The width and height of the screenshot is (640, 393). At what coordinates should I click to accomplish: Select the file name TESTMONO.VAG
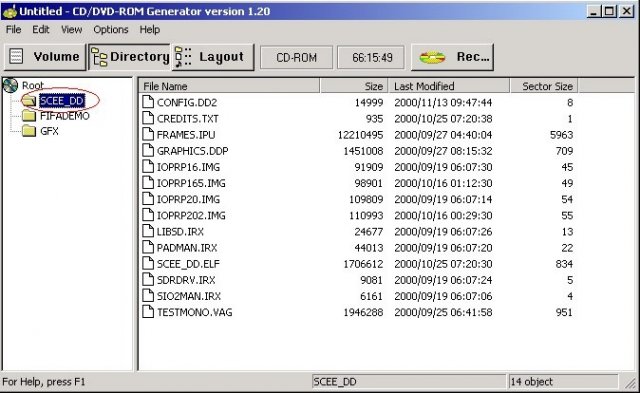pyautogui.click(x=195, y=312)
